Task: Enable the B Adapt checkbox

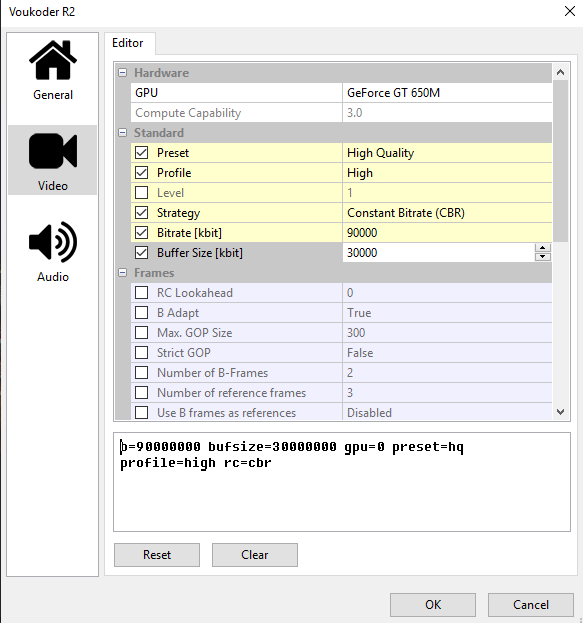Action: point(141,313)
